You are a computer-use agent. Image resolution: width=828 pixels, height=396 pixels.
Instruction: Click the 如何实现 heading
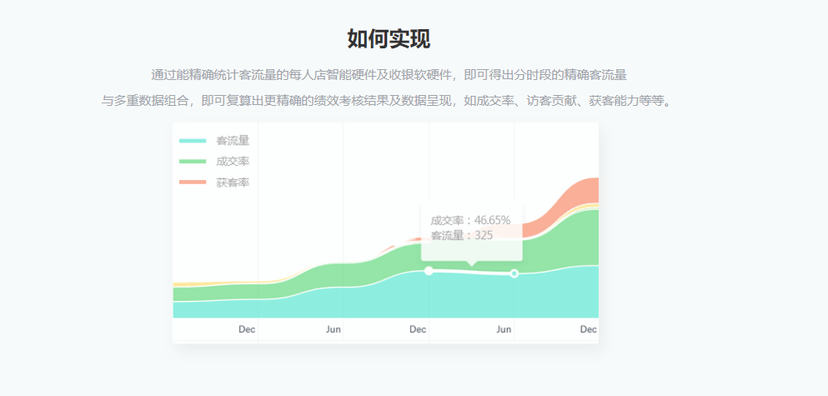[389, 39]
